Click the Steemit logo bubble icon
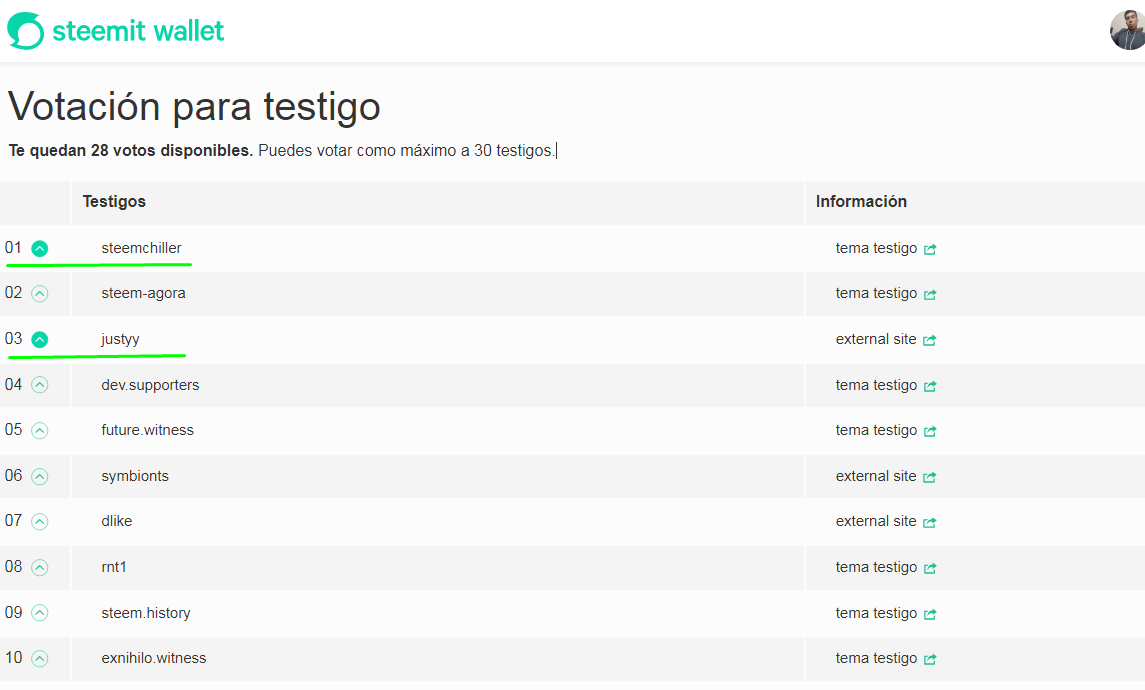The image size is (1145, 690). tap(26, 31)
